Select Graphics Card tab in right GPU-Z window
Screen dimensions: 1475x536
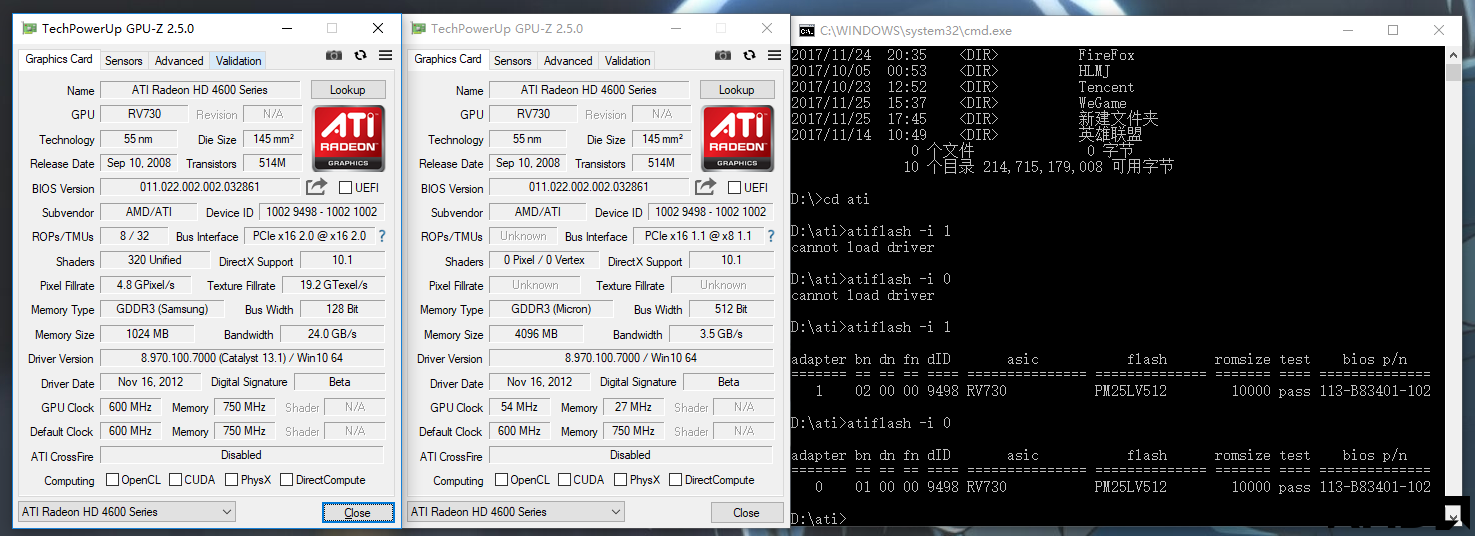tap(448, 59)
